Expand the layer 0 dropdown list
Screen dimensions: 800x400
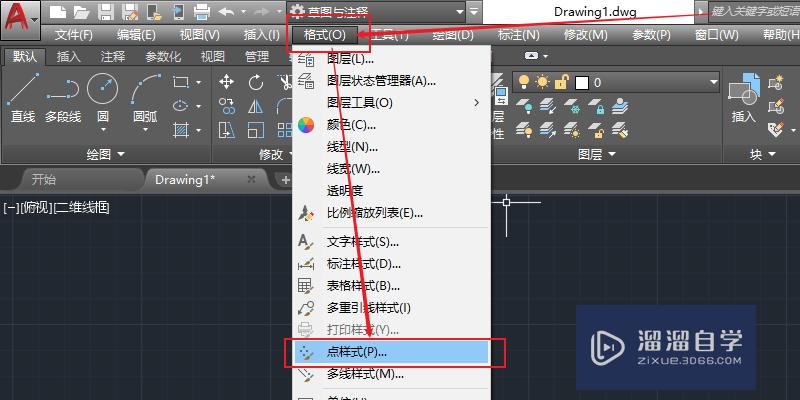click(x=713, y=82)
